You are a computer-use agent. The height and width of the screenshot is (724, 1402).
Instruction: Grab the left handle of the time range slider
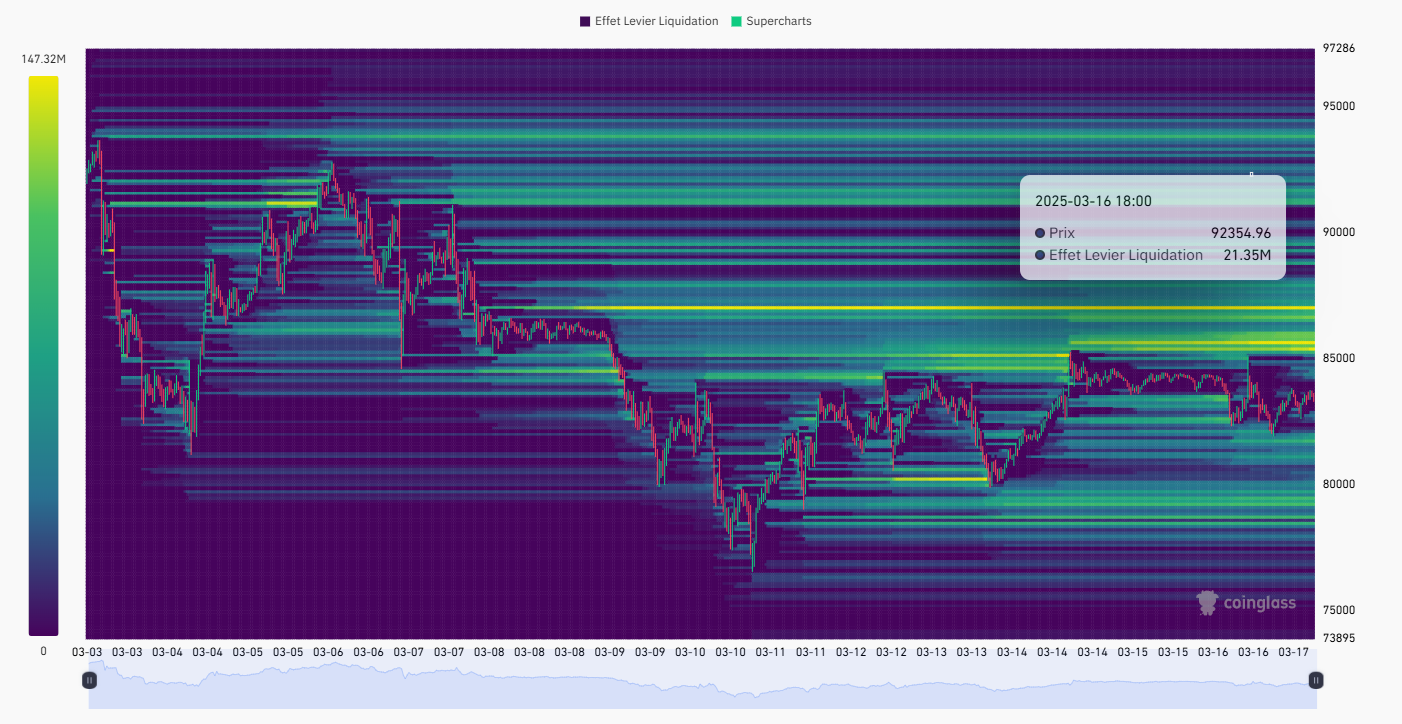click(x=89, y=680)
